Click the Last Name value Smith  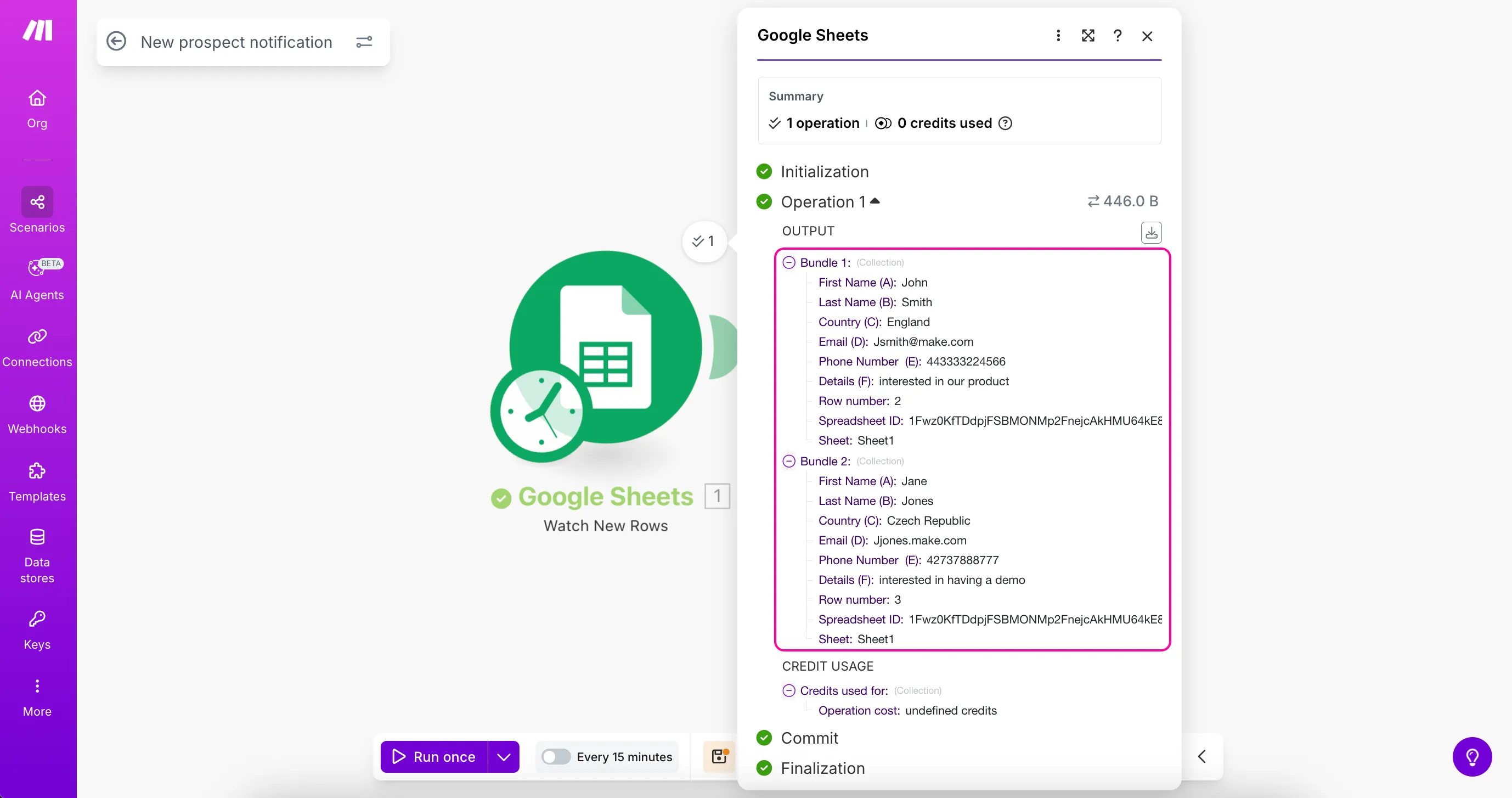[917, 302]
